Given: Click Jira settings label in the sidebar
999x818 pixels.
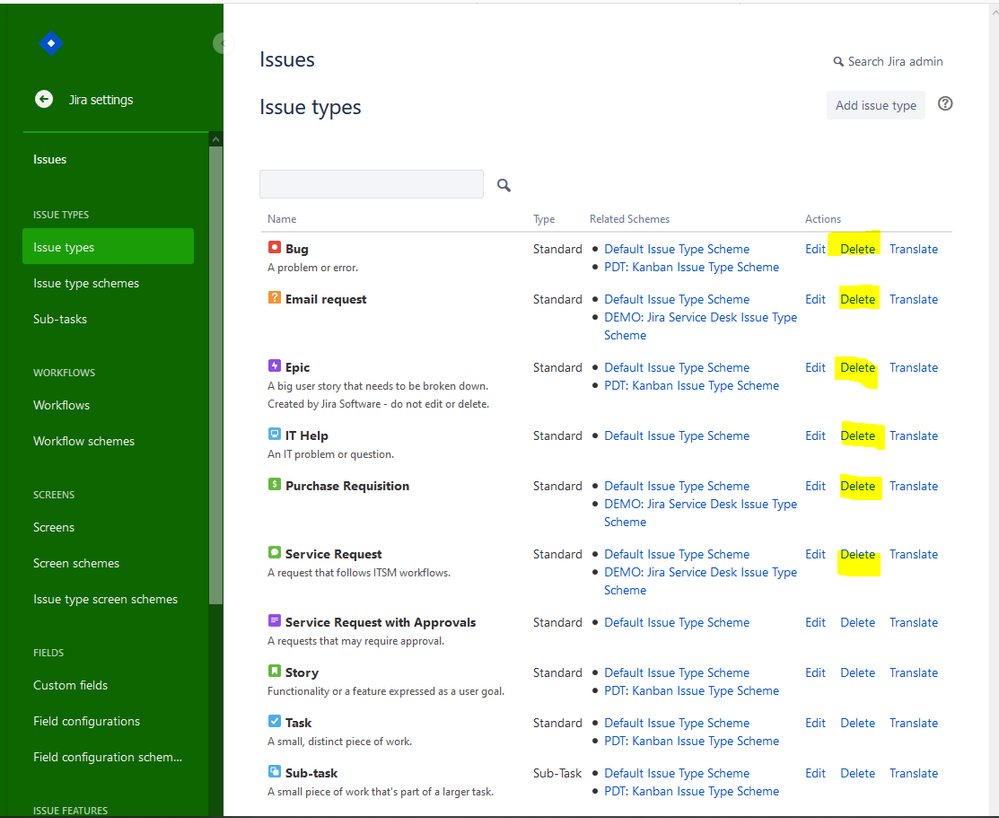Looking at the screenshot, I should [x=101, y=99].
